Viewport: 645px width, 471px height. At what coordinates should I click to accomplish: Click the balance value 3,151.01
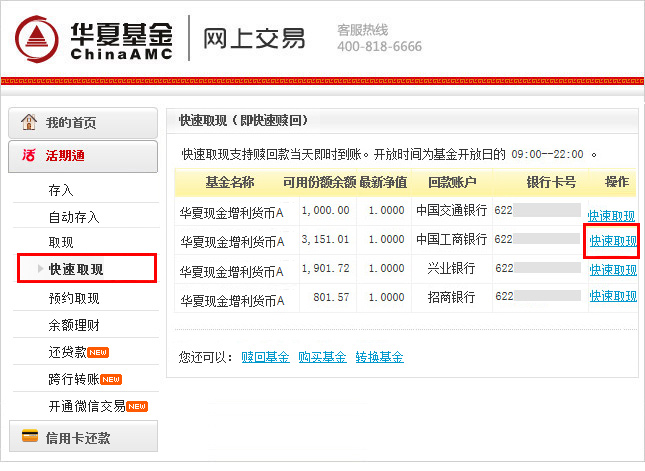(x=325, y=239)
